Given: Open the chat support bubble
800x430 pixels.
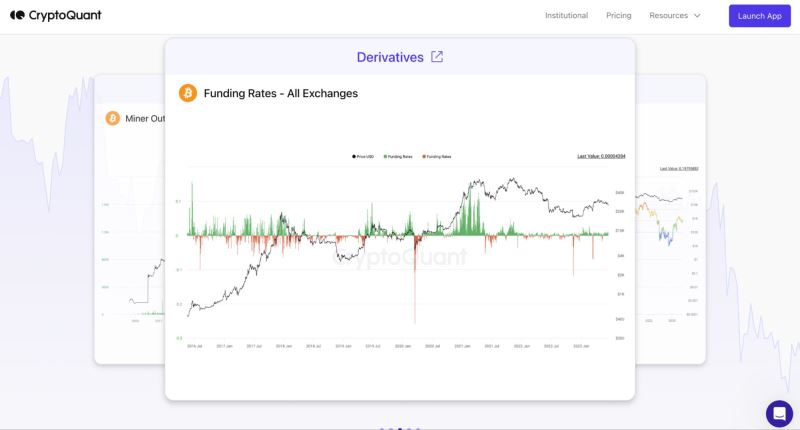Looking at the screenshot, I should (779, 413).
